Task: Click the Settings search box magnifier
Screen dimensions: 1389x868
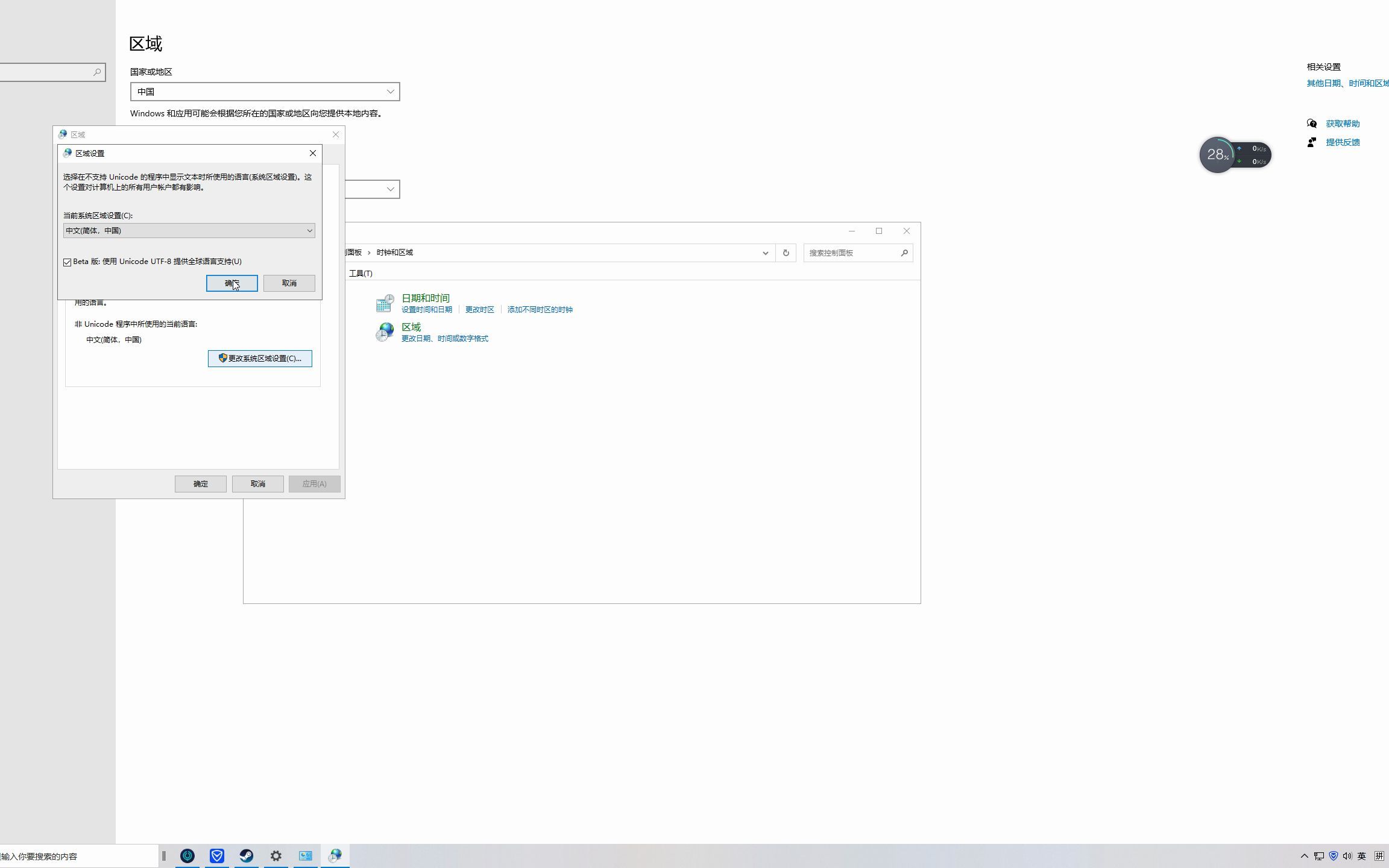Action: [97, 72]
